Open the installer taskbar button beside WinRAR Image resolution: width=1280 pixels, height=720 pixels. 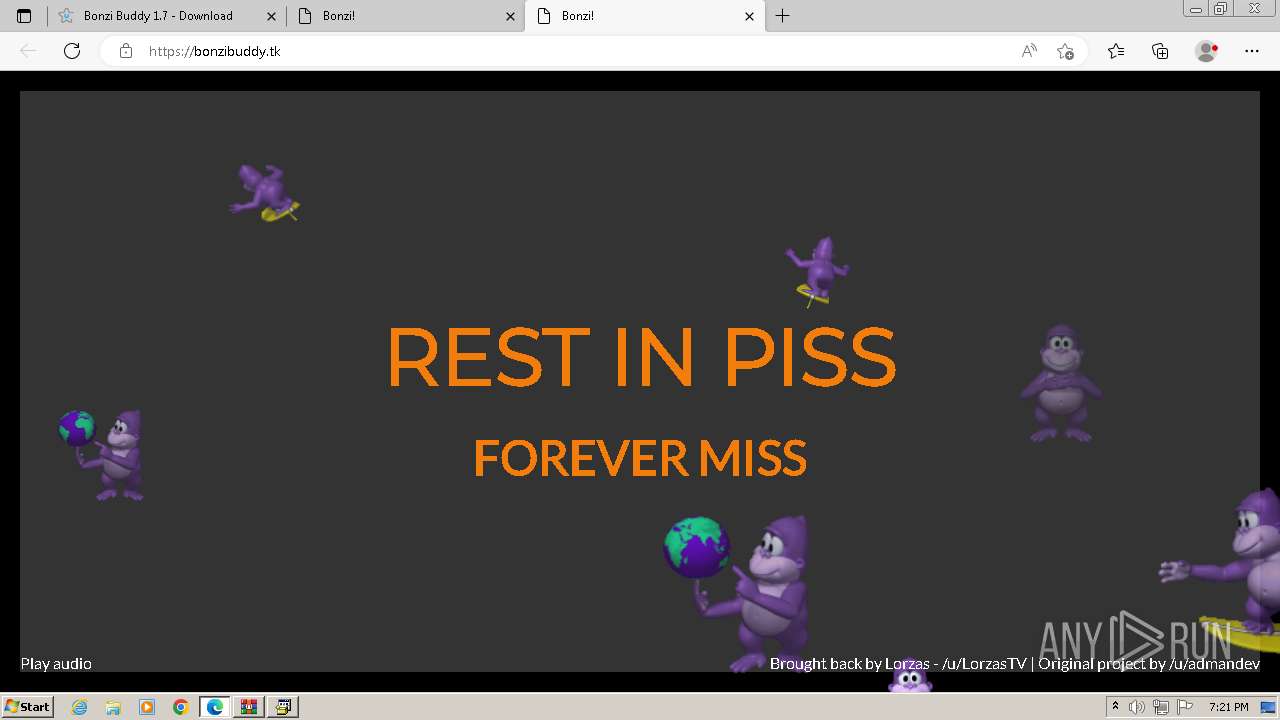coord(283,707)
